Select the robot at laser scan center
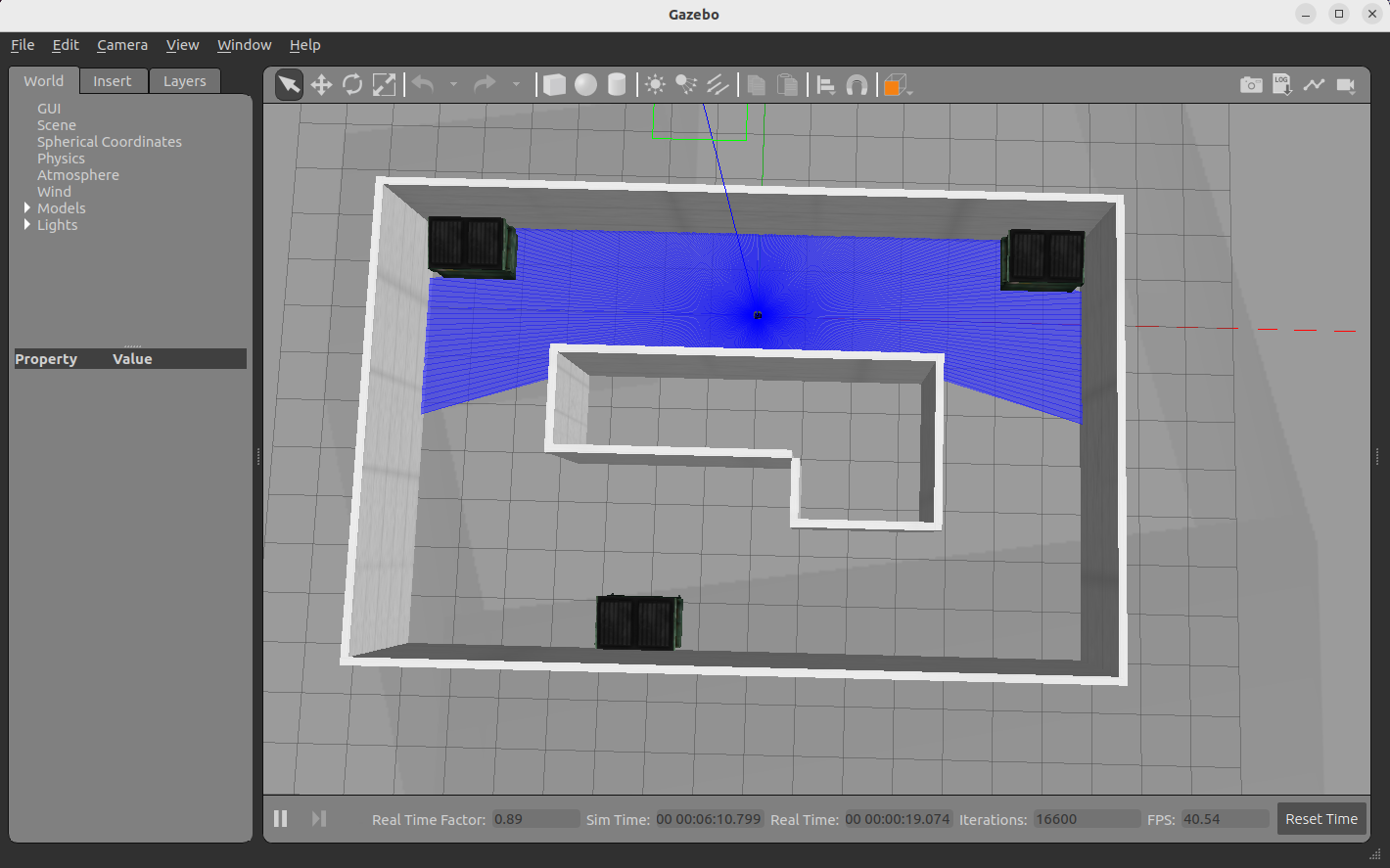Image resolution: width=1390 pixels, height=868 pixels. click(758, 314)
